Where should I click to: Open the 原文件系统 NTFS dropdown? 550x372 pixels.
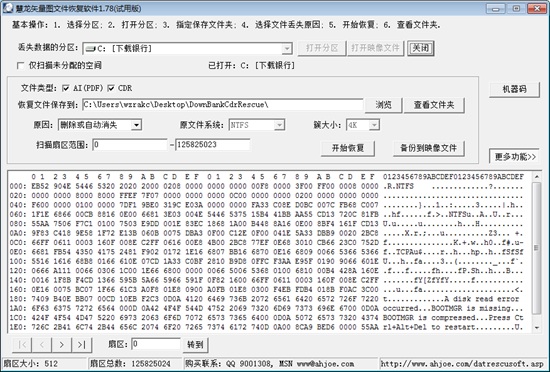coord(279,125)
